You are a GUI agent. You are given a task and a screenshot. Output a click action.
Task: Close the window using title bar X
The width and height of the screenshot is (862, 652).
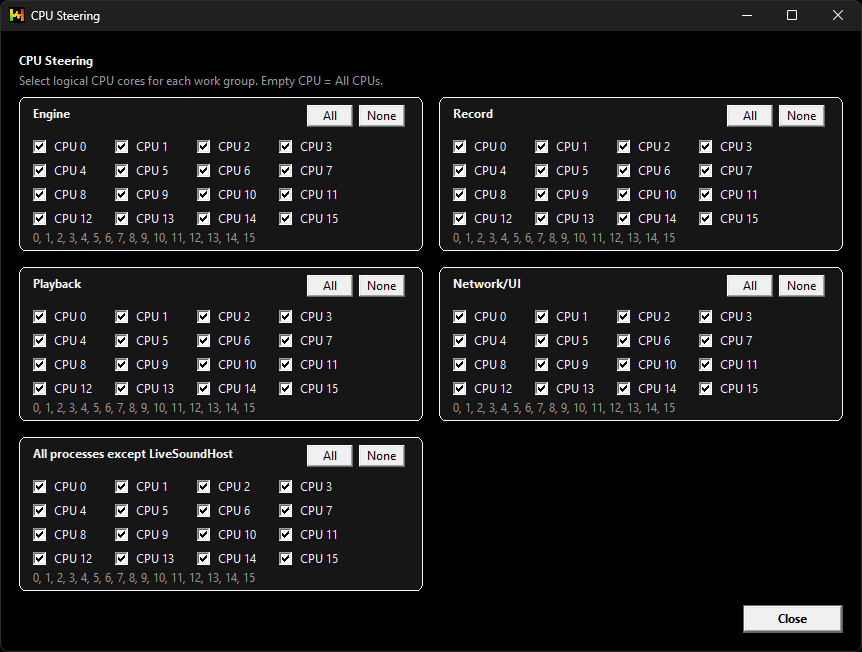[x=837, y=15]
